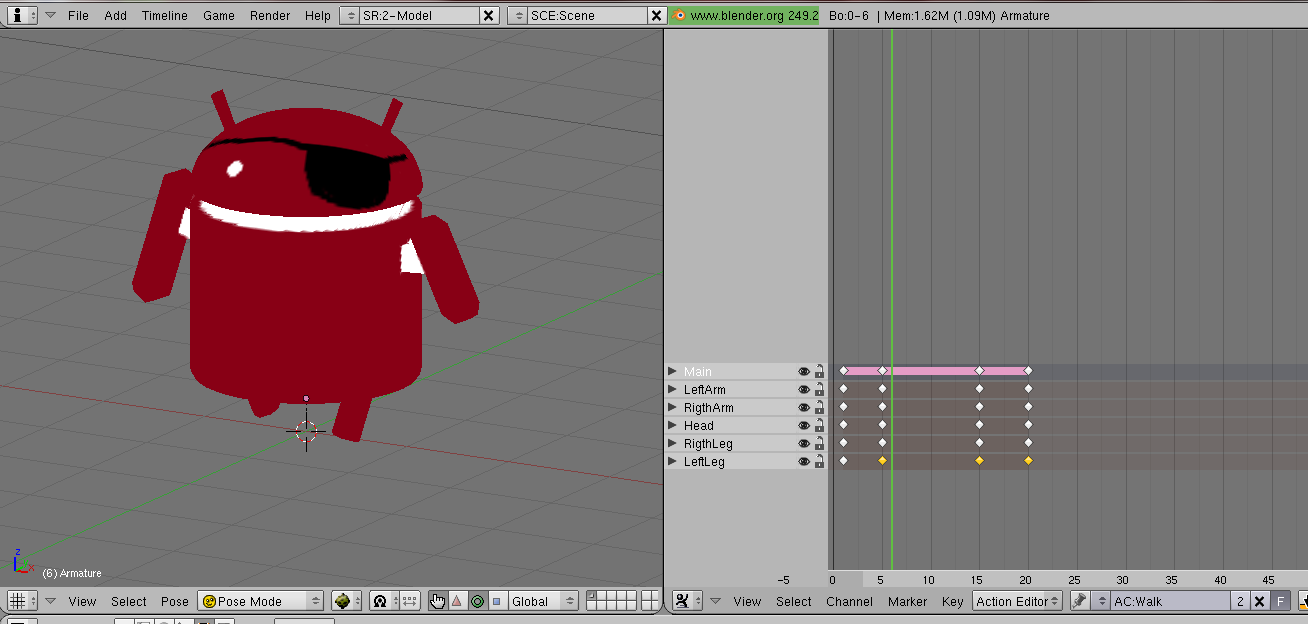Screen dimensions: 1308x624
Task: Toggle the lock icon for Head channel
Action: pyautogui.click(x=819, y=425)
